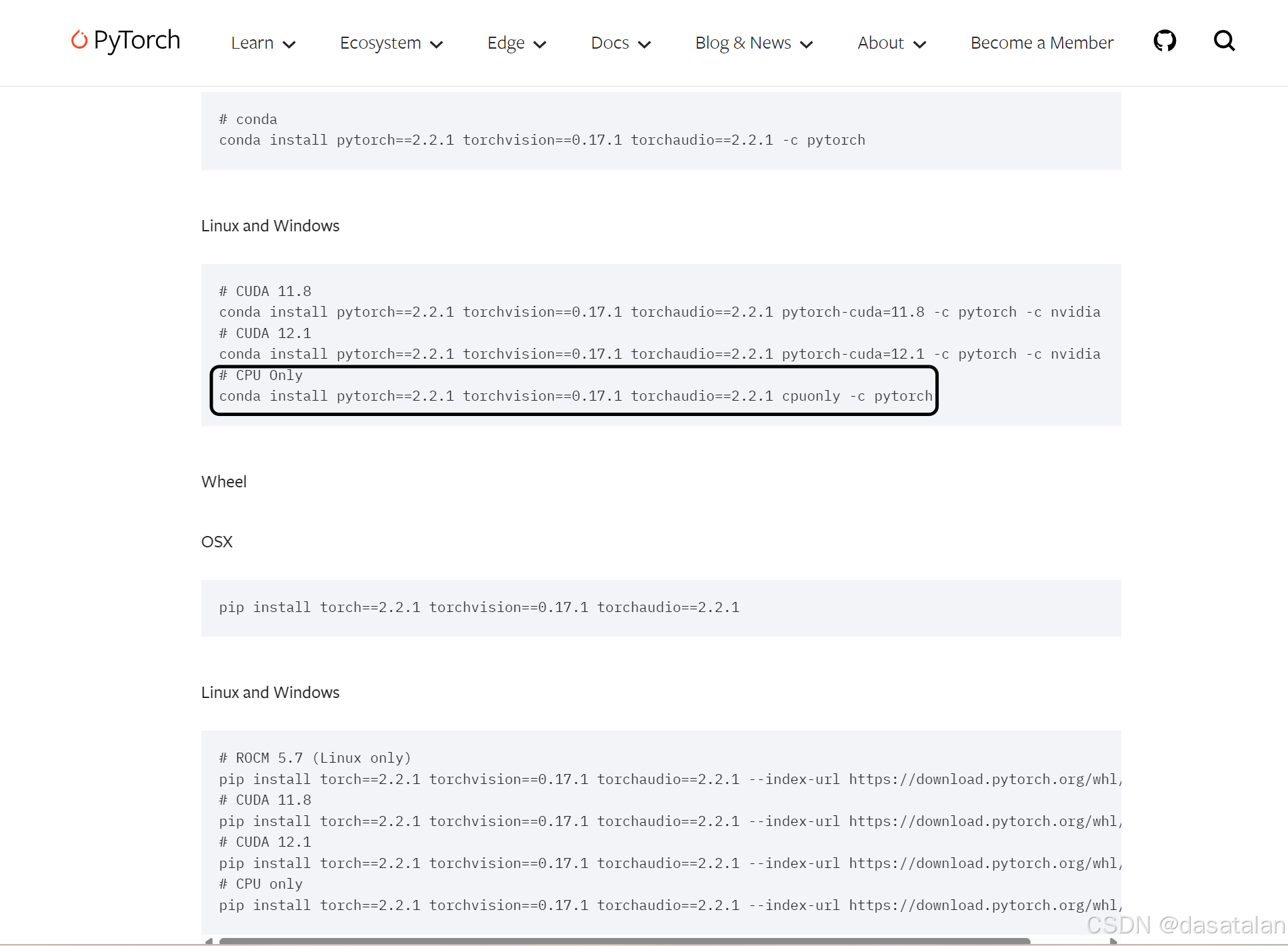Click the Become a Member link
Viewport: 1288px width, 946px height.
pos(1041,43)
